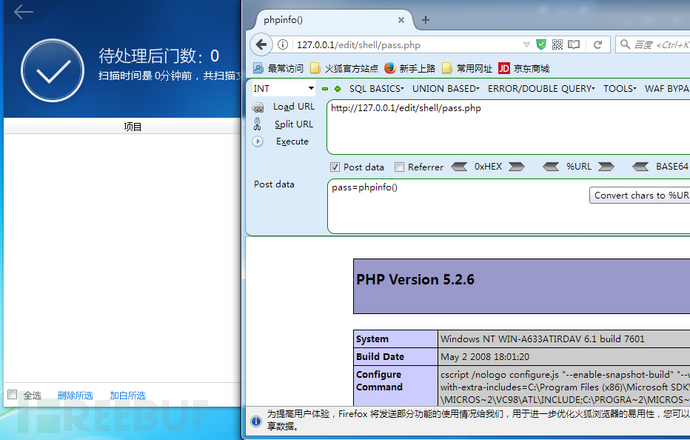Open the 最常访问 bookmark menu
Image resolution: width=690 pixels, height=440 pixels.
point(278,68)
